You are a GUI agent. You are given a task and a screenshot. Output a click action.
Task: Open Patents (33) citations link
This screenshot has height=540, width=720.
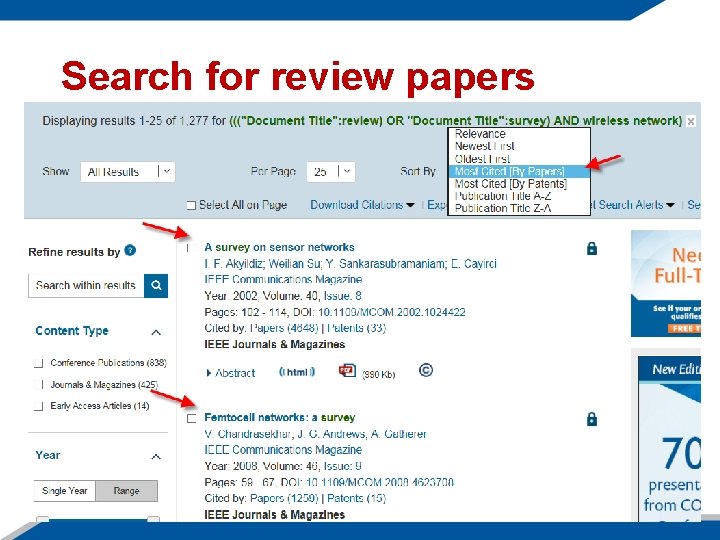coord(356,328)
